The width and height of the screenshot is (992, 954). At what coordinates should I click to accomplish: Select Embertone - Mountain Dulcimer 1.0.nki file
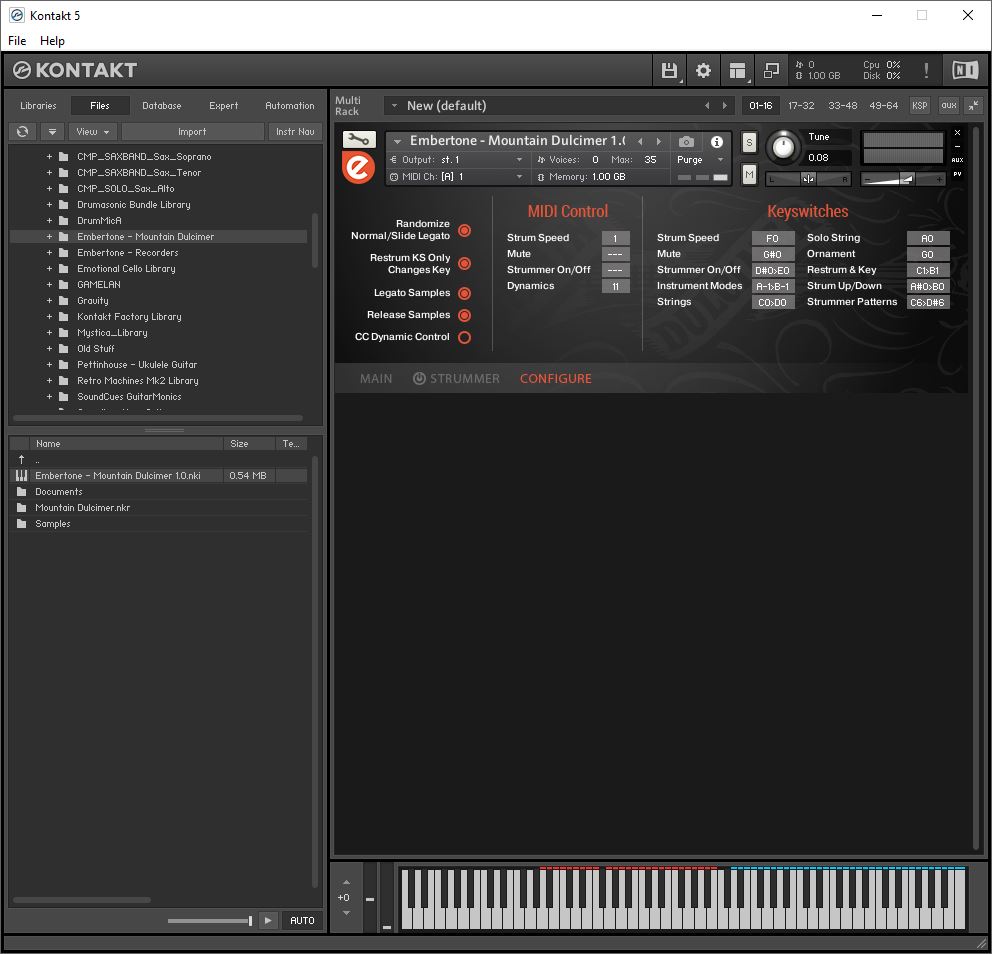pos(158,476)
